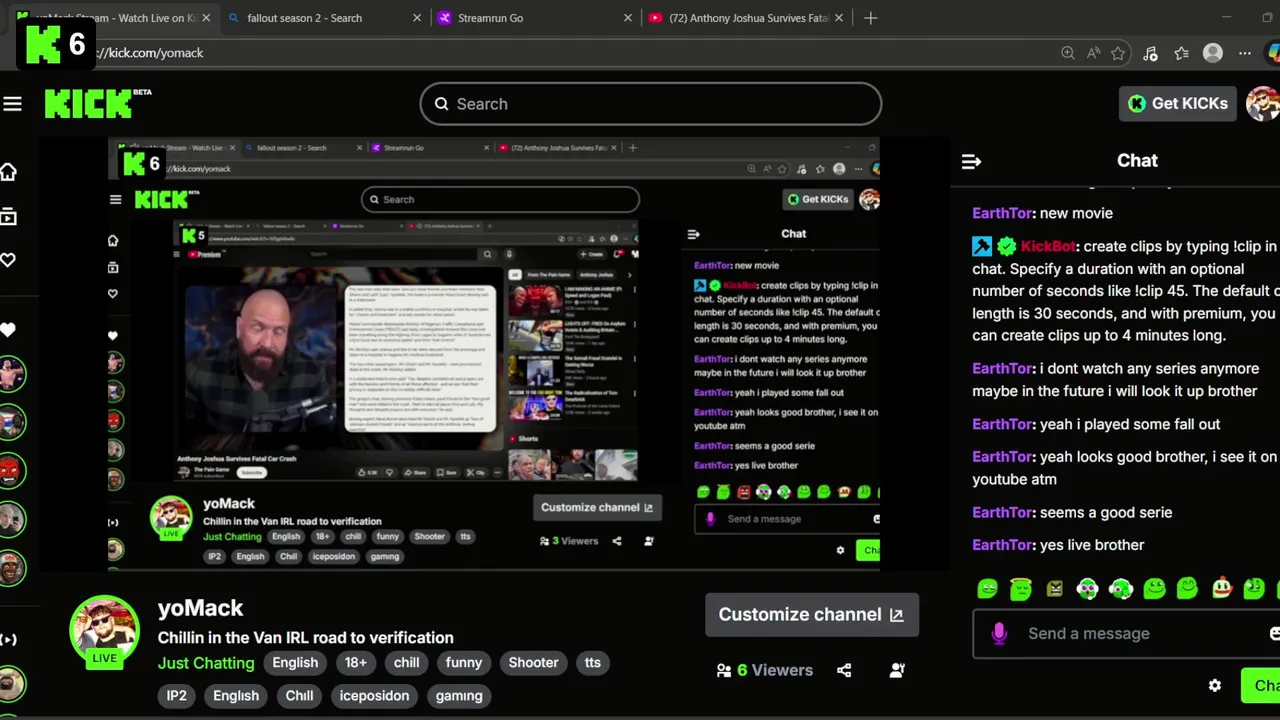Click message 'seems a good serie'
1280x720 pixels.
1106,513
